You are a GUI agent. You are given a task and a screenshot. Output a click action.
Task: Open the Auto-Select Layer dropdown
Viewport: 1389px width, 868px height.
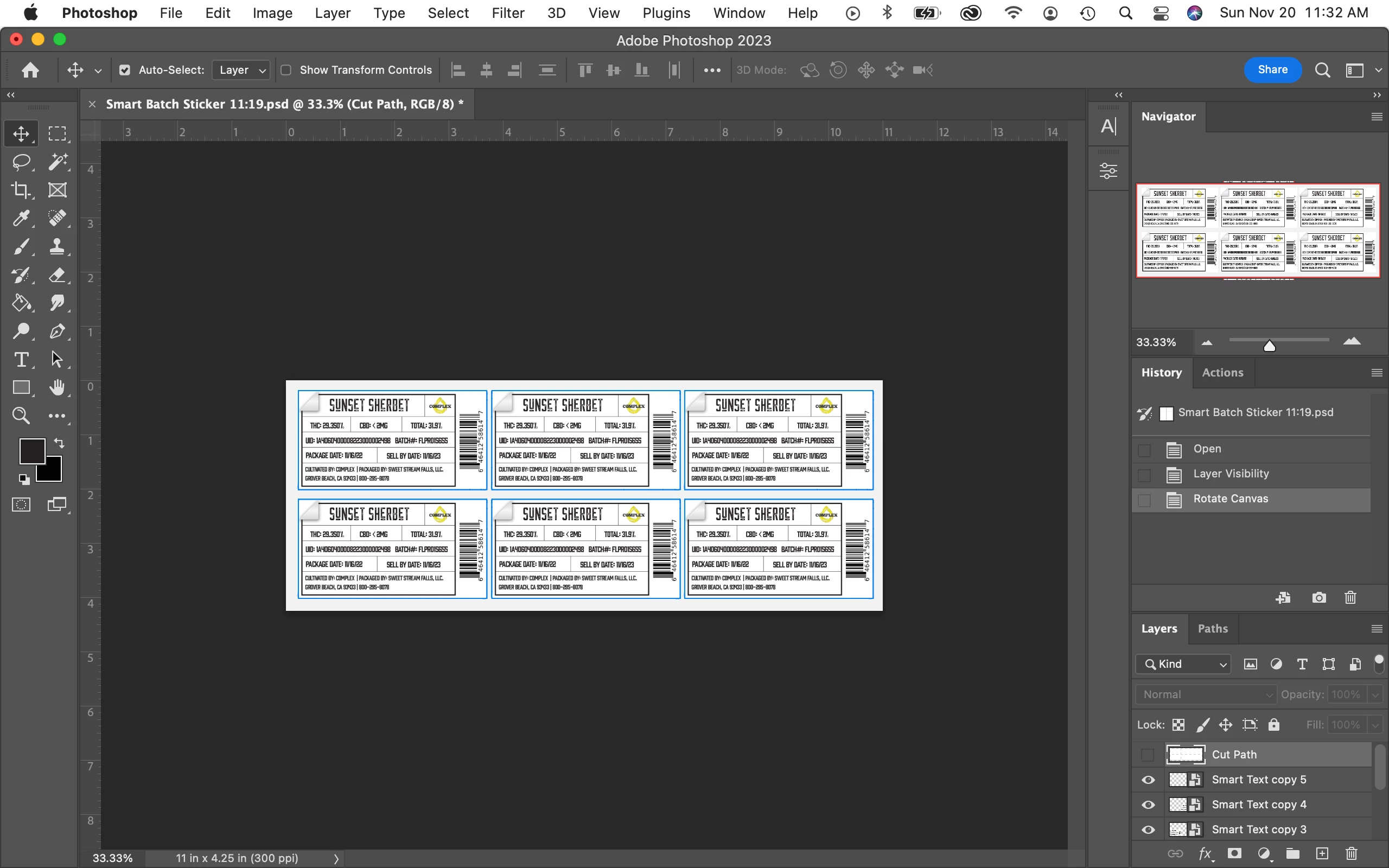tap(241, 70)
